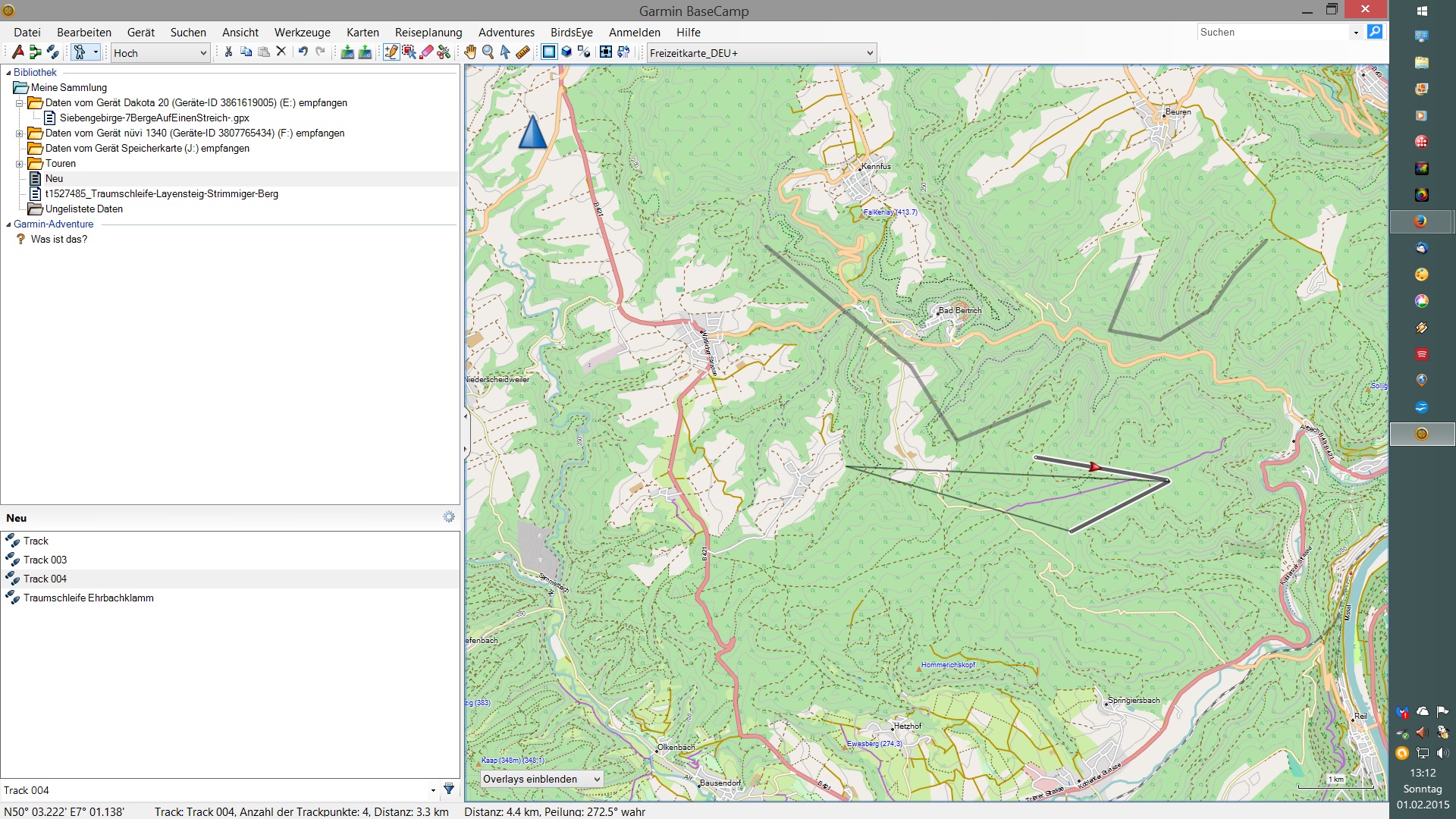Screen dimensions: 1456x819
Task: Click the new route icon
Action: [x=35, y=52]
